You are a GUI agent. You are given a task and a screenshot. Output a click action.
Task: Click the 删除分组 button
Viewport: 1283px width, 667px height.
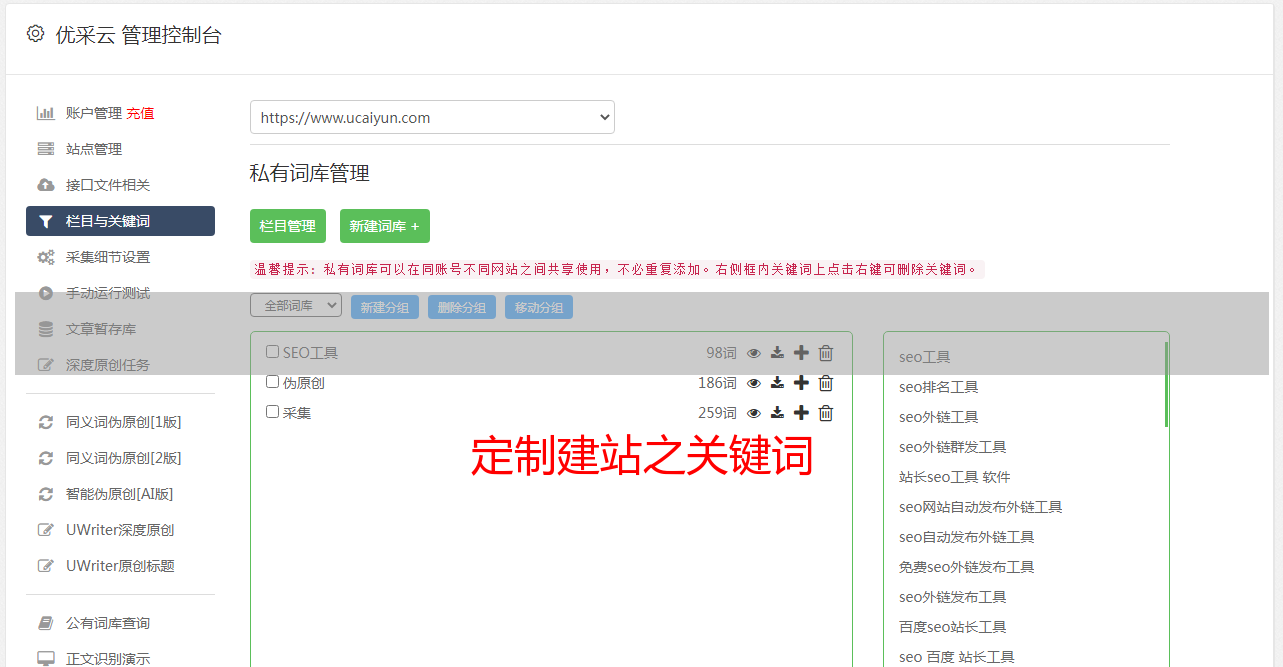point(462,307)
